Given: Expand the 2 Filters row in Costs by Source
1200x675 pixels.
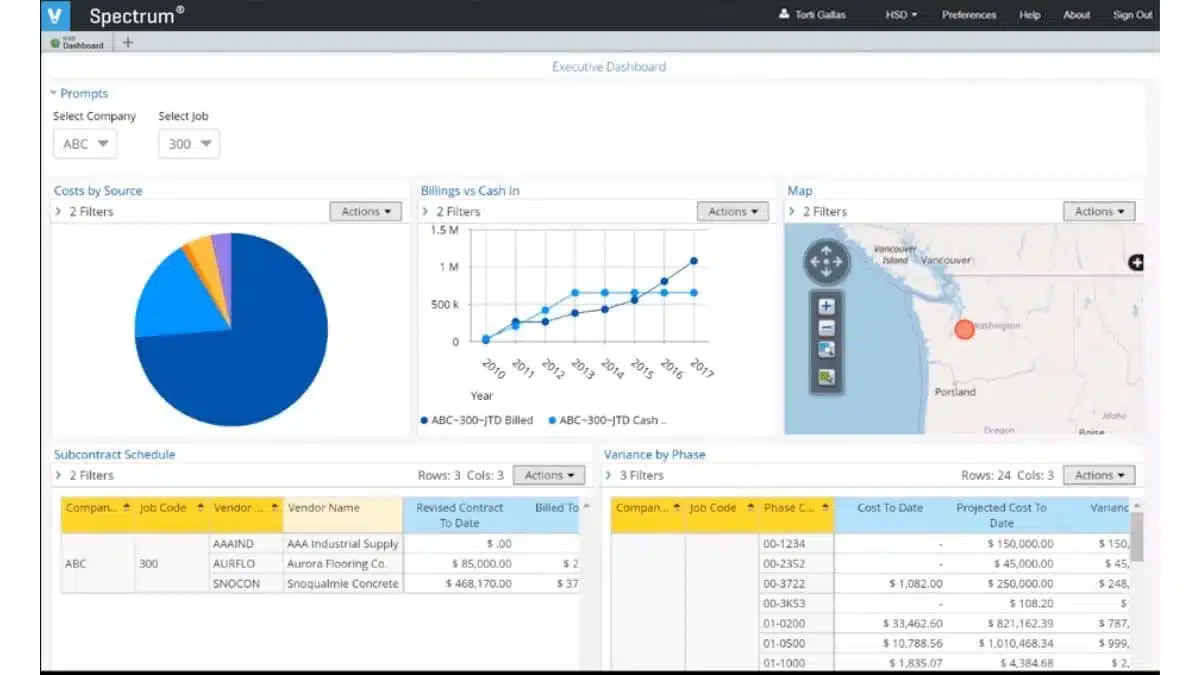Looking at the screenshot, I should [85, 211].
